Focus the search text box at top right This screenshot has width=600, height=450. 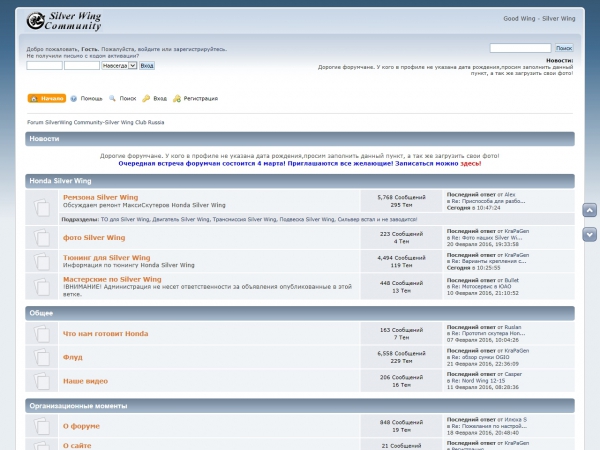[x=520, y=48]
